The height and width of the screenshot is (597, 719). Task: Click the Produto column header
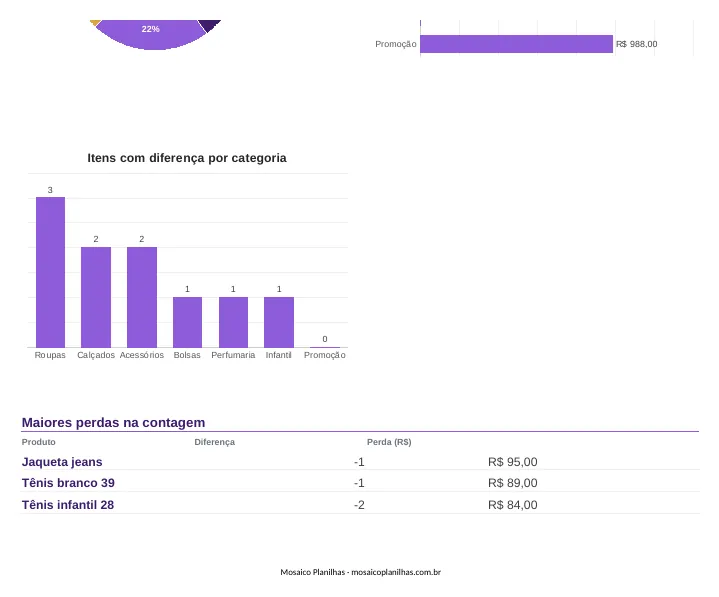[39, 442]
